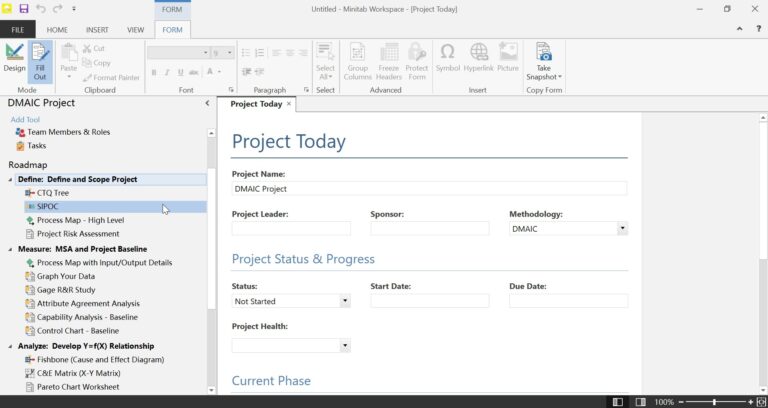Screen dimensions: 768x408
Task: Click the Add Tool link
Action: point(25,120)
